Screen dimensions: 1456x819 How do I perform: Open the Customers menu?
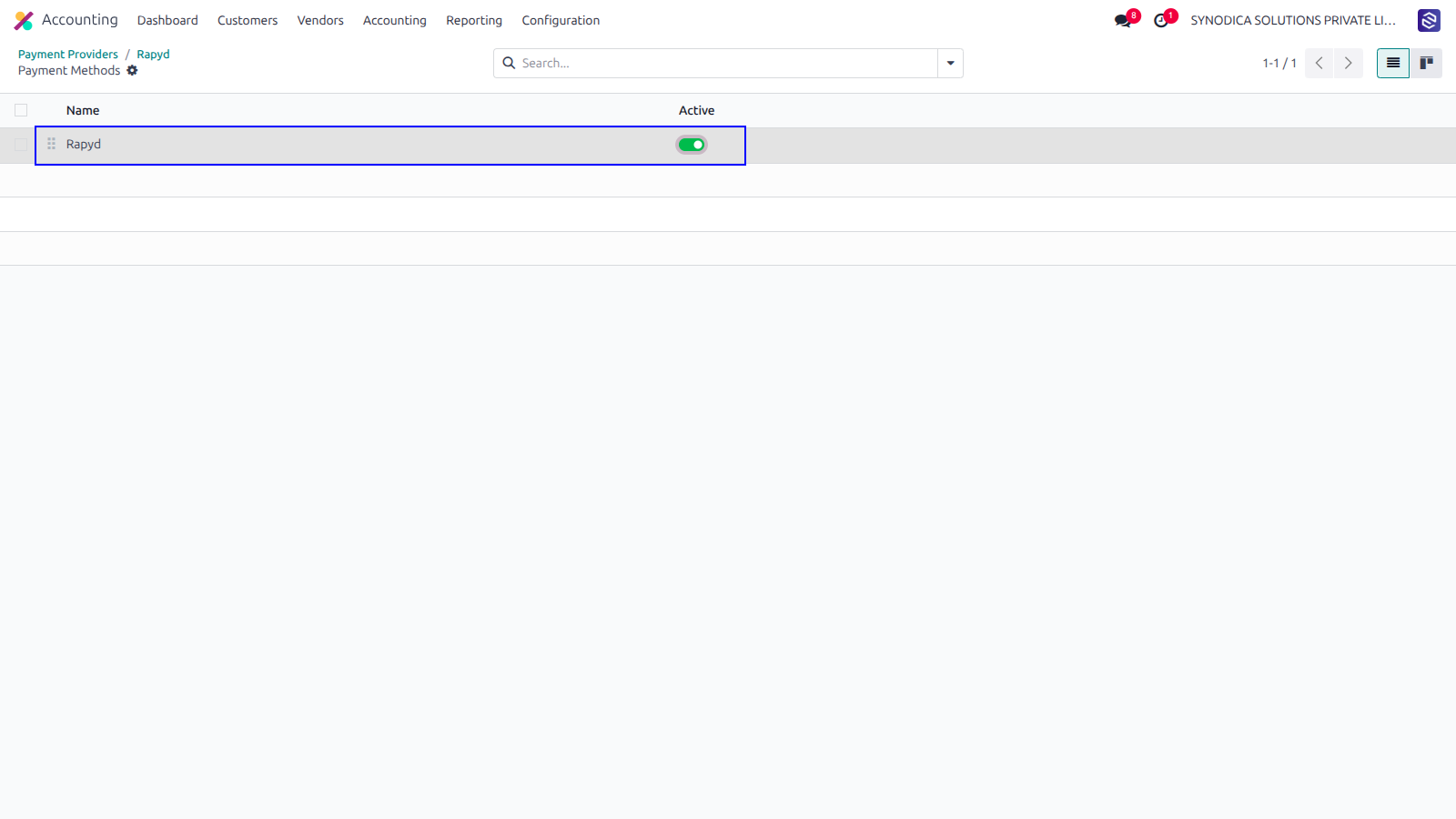pos(248,20)
